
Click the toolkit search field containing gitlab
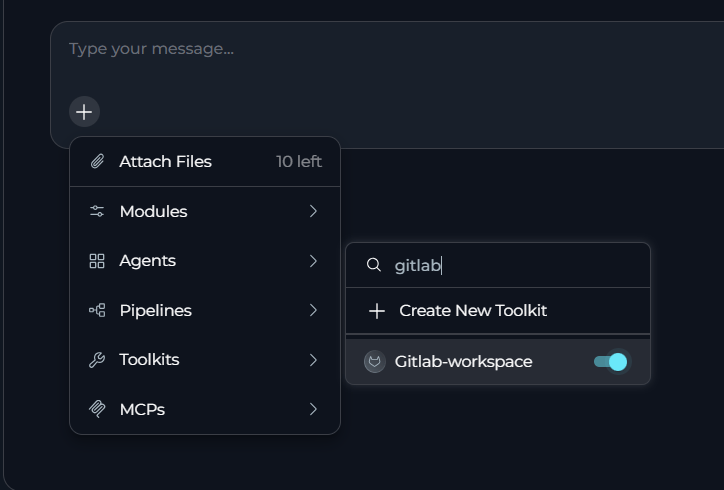tap(498, 265)
